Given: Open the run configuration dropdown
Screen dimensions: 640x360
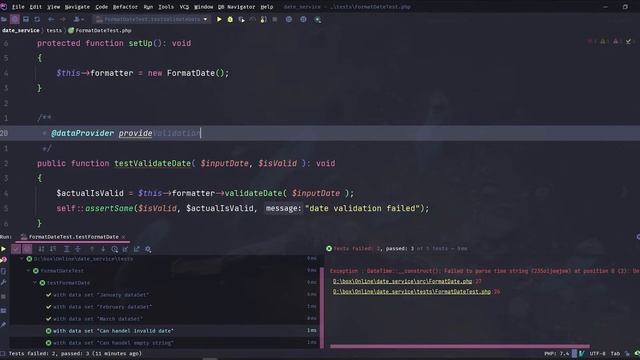Looking at the screenshot, I should coord(152,19).
